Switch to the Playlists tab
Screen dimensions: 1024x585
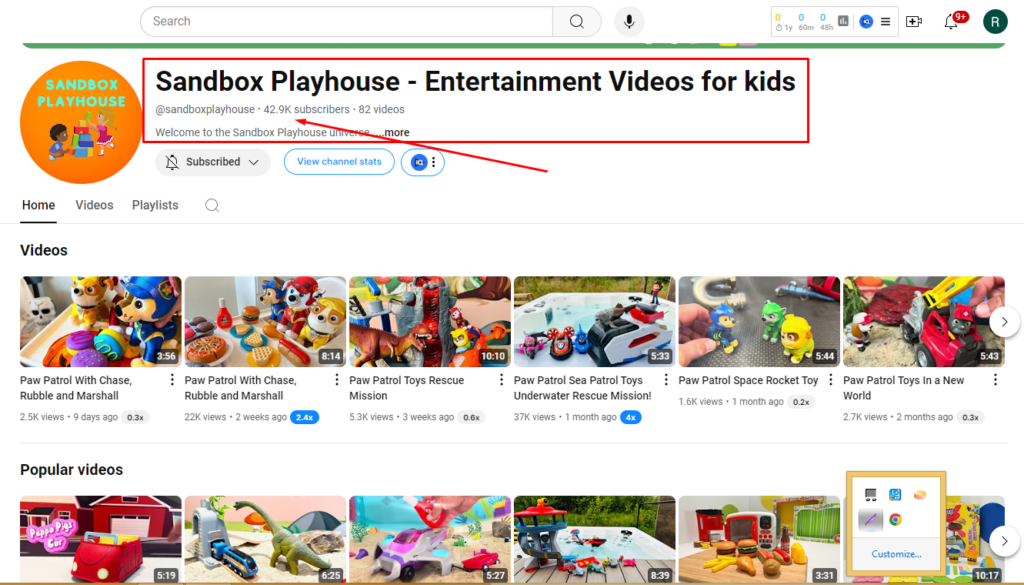(x=155, y=205)
